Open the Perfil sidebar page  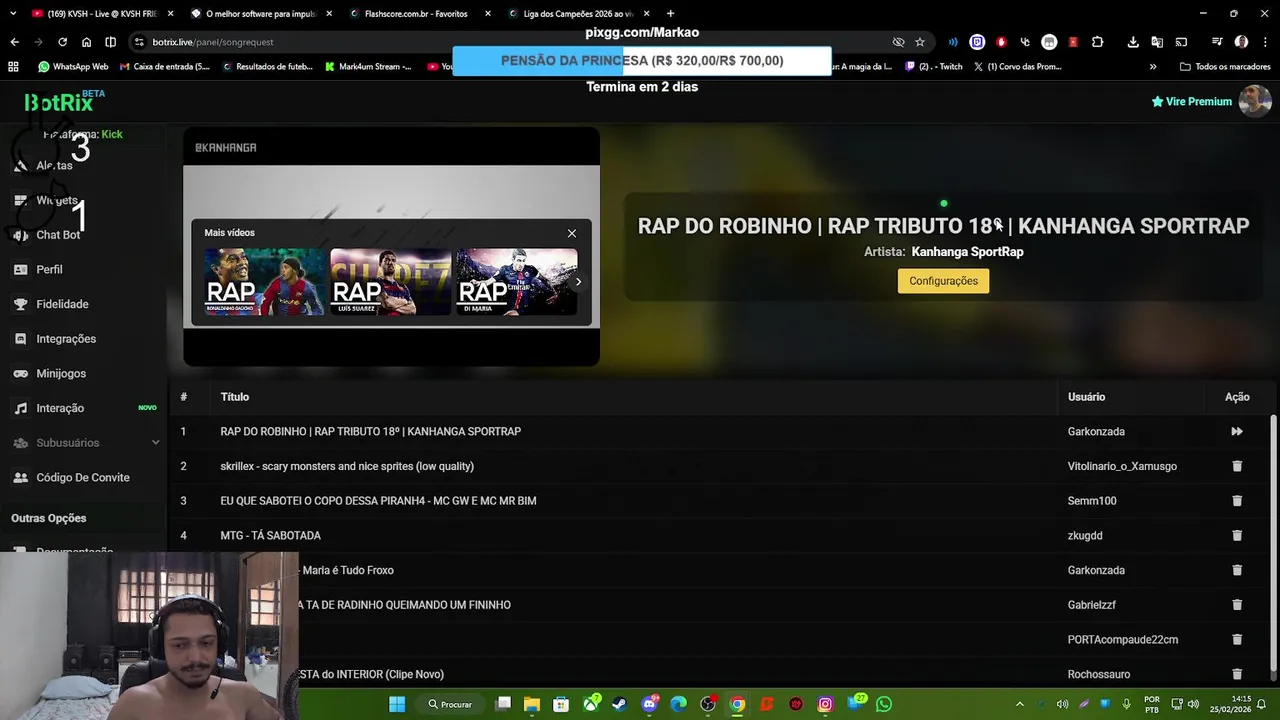(x=49, y=270)
